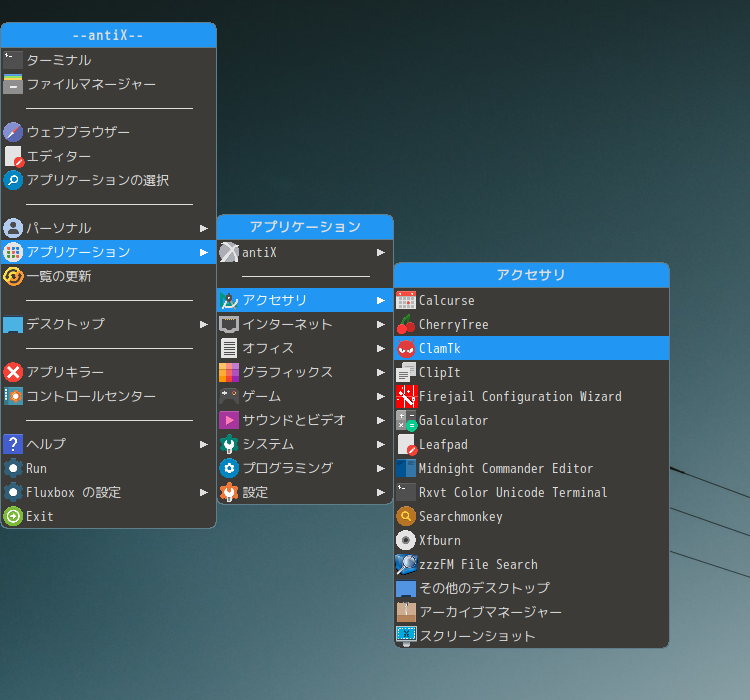This screenshot has width=750, height=700.
Task: Click the file manager icon beside ファイルマネージャー
Action: (13, 84)
